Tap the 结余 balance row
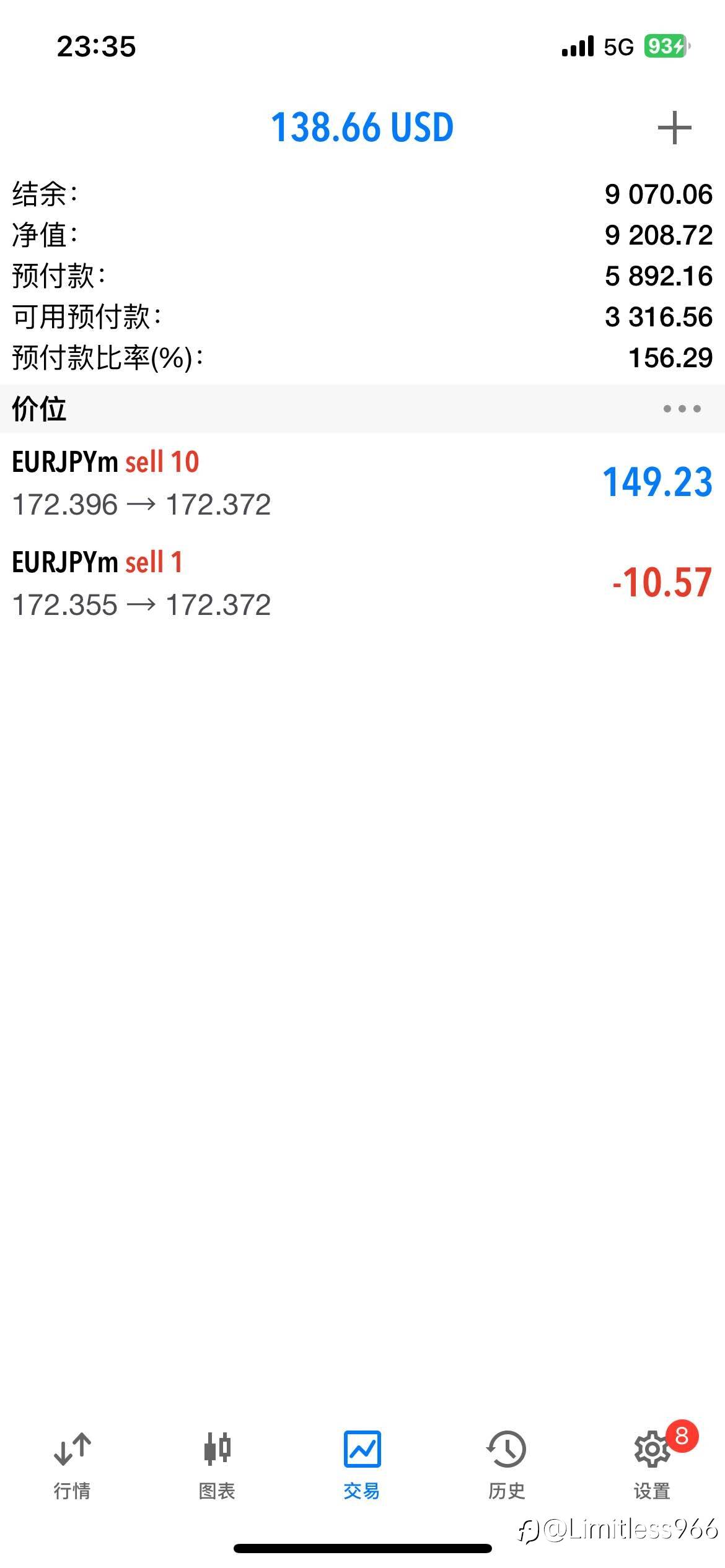Image resolution: width=725 pixels, height=1568 pixels. 362,194
